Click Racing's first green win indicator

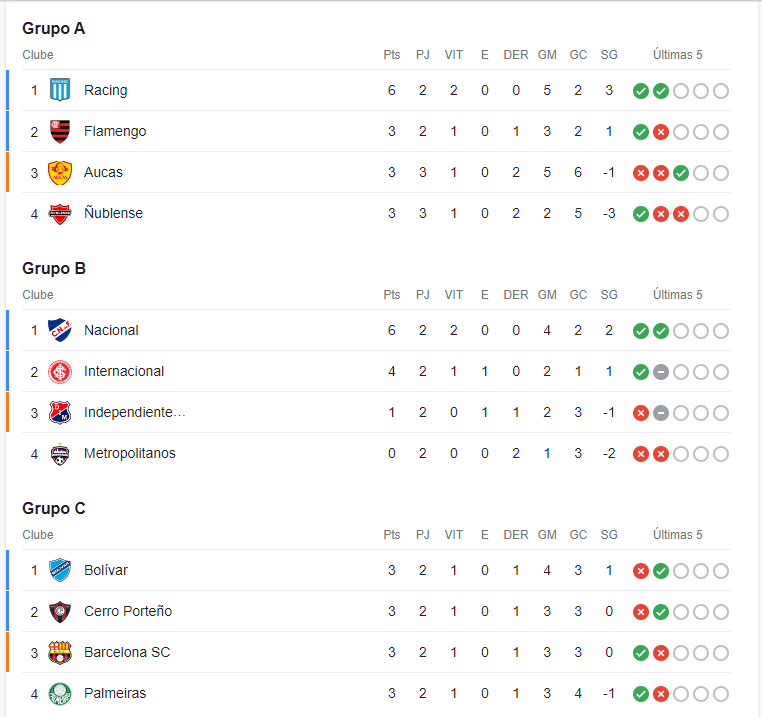(x=641, y=91)
